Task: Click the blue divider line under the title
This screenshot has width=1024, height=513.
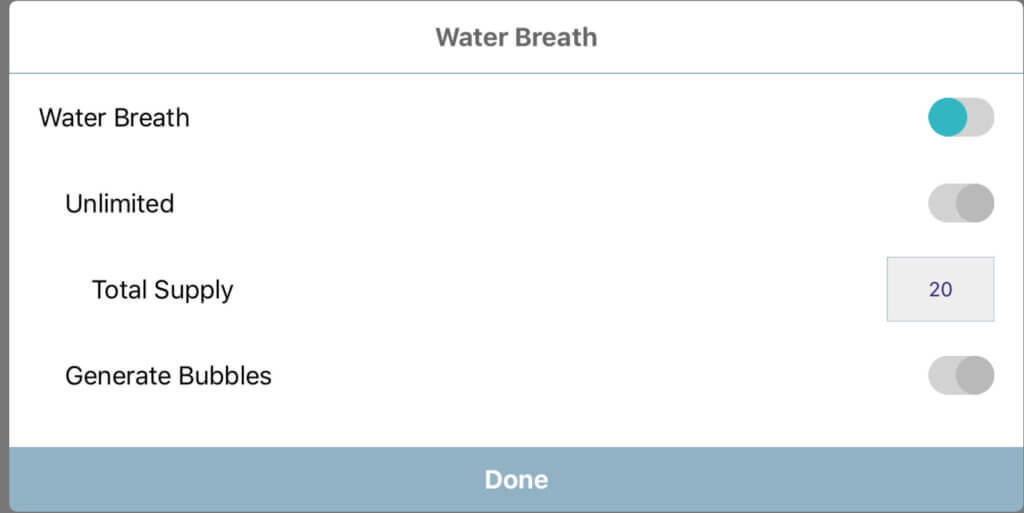Action: point(516,73)
